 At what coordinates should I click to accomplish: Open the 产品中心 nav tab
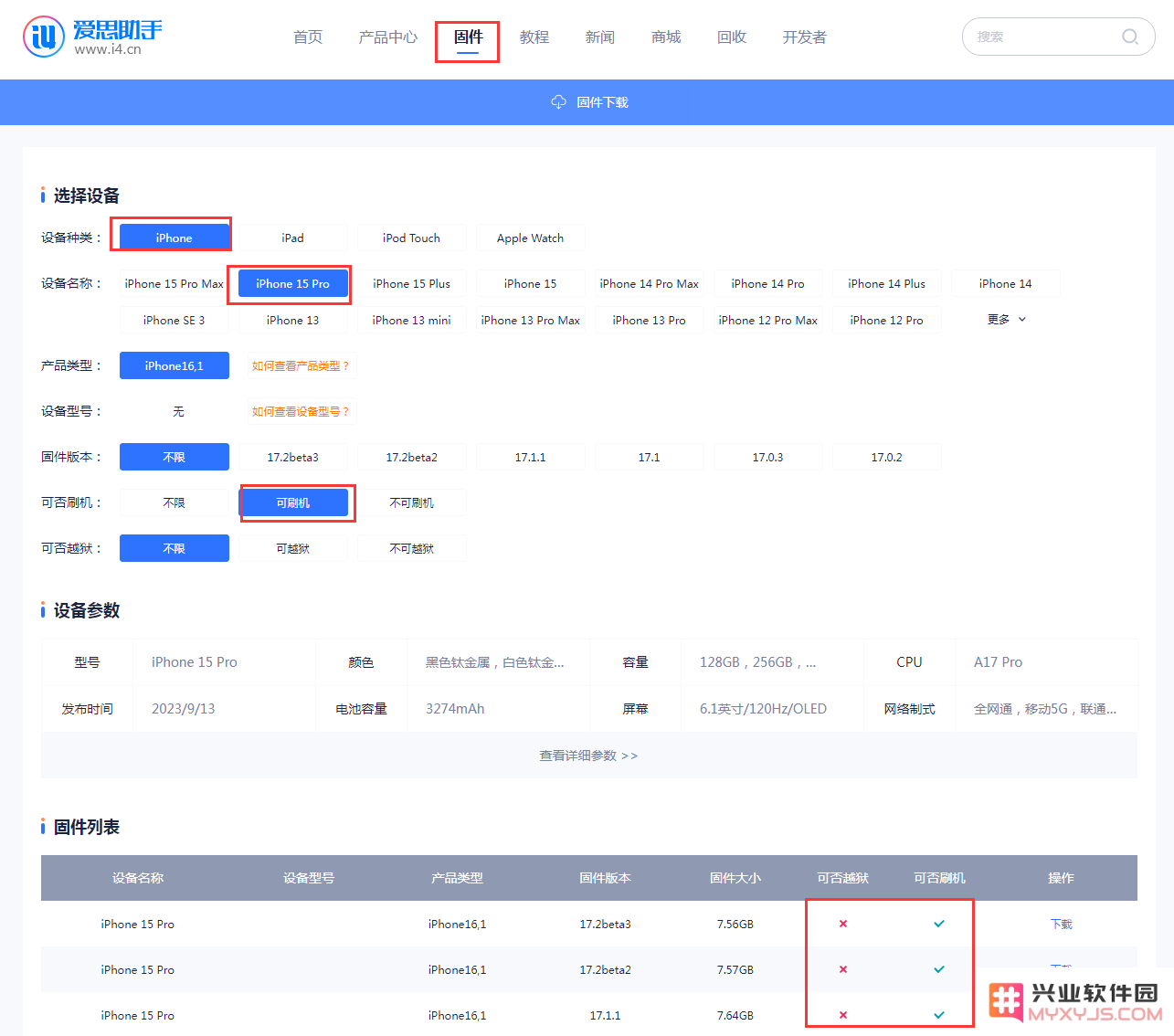point(388,37)
